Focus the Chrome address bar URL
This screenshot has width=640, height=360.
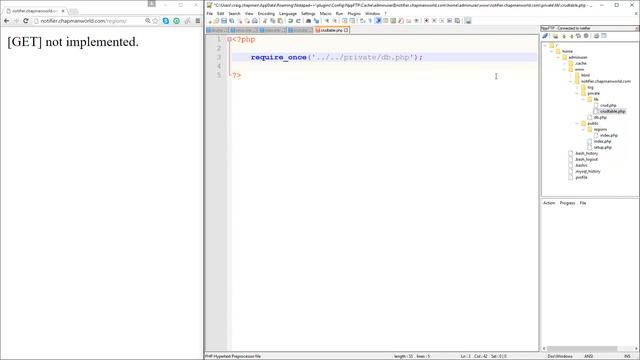(83, 21)
